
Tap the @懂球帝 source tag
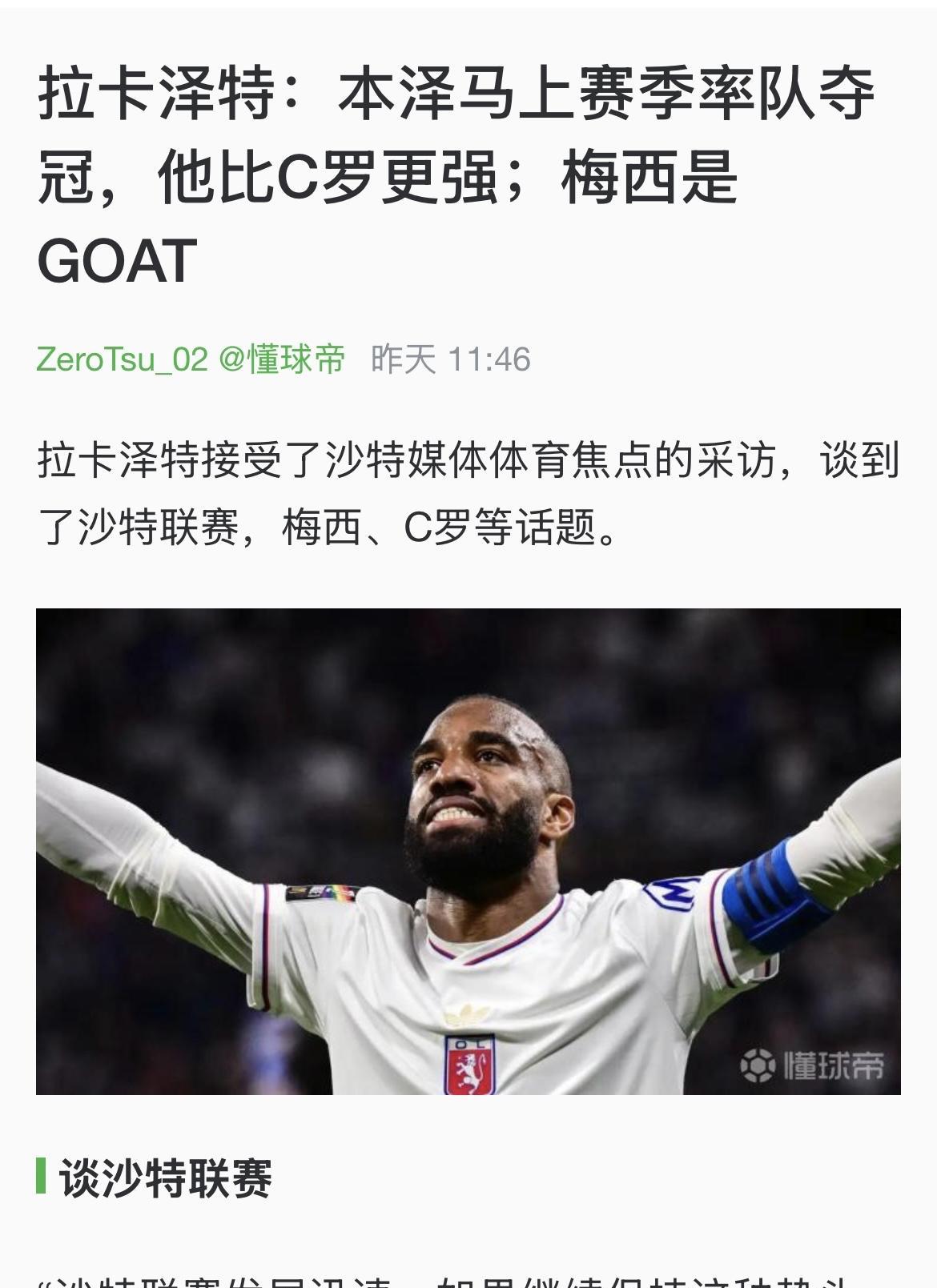coord(282,359)
